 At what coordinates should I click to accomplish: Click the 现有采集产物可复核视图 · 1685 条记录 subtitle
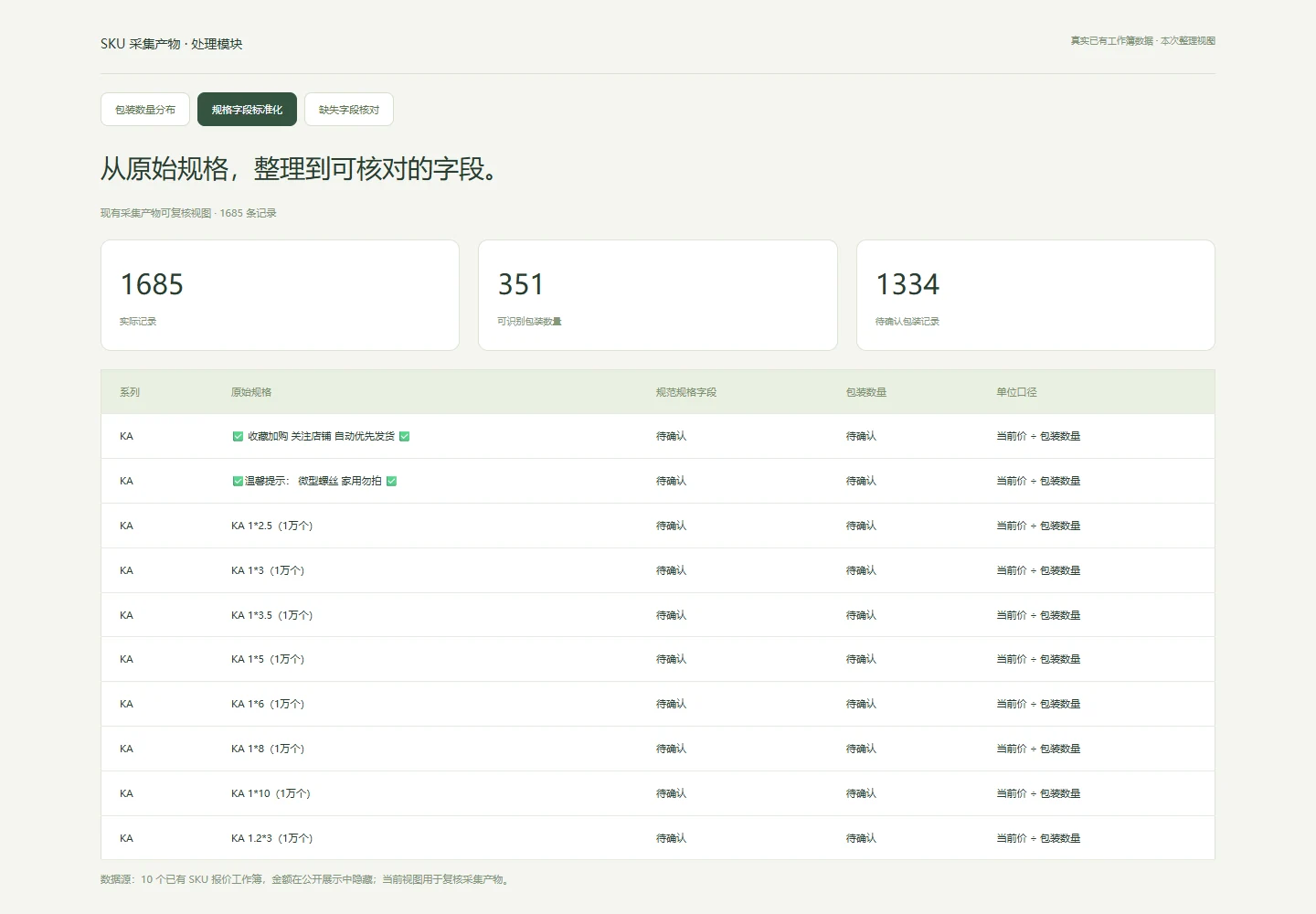pos(188,214)
